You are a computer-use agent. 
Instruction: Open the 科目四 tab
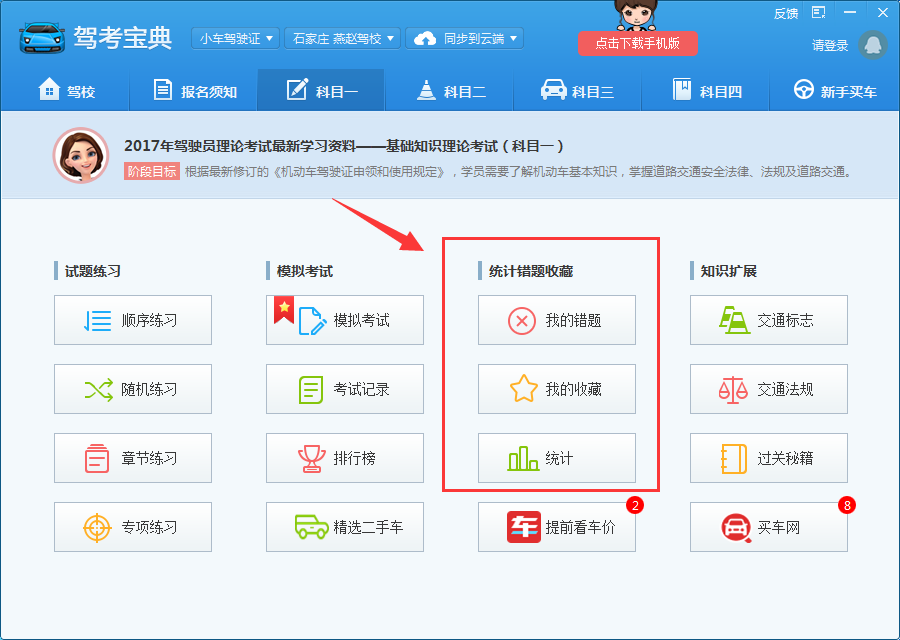tap(706, 90)
